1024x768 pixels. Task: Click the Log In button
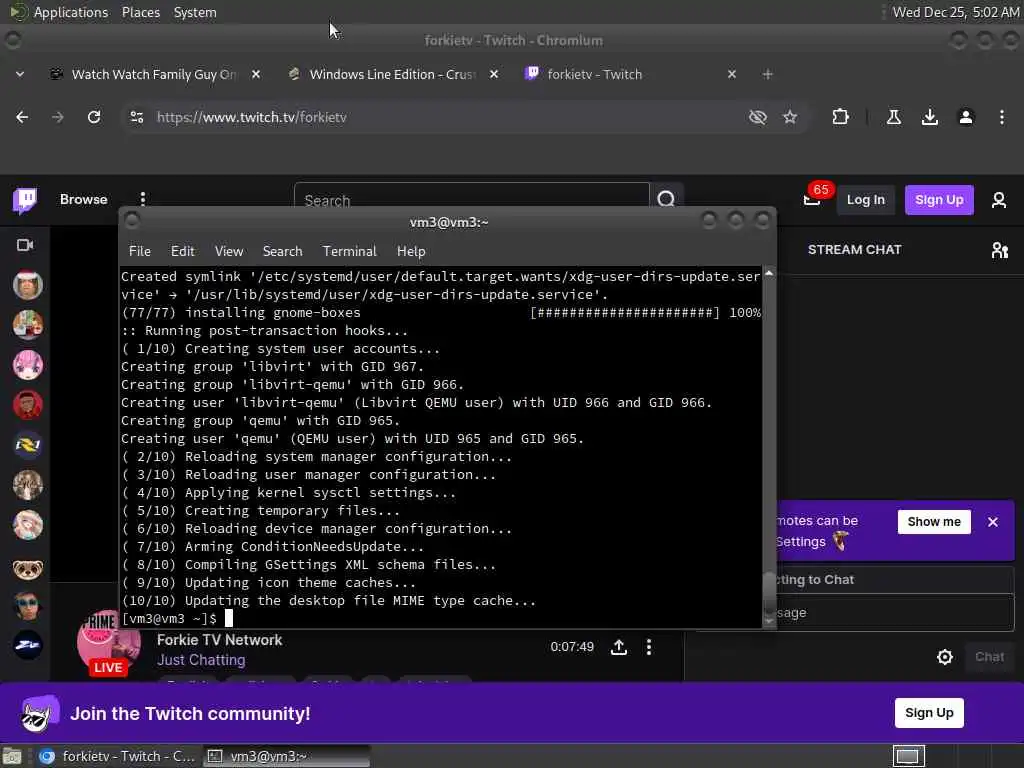[865, 200]
